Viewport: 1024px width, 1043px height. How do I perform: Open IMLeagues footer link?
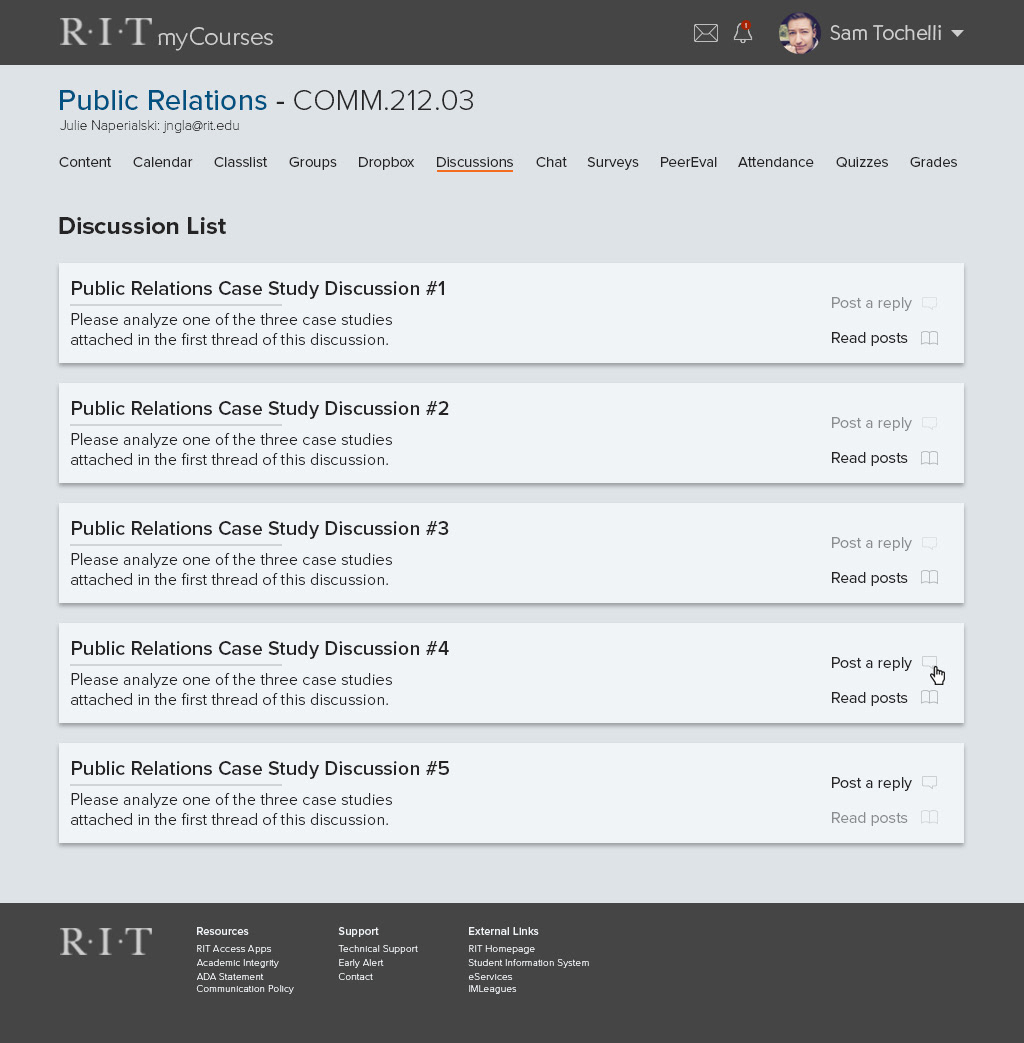pyautogui.click(x=492, y=988)
